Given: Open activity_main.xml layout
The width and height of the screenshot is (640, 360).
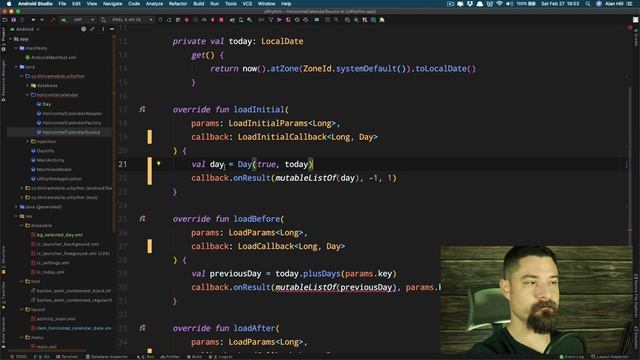Looking at the screenshot, I should (x=53, y=319).
